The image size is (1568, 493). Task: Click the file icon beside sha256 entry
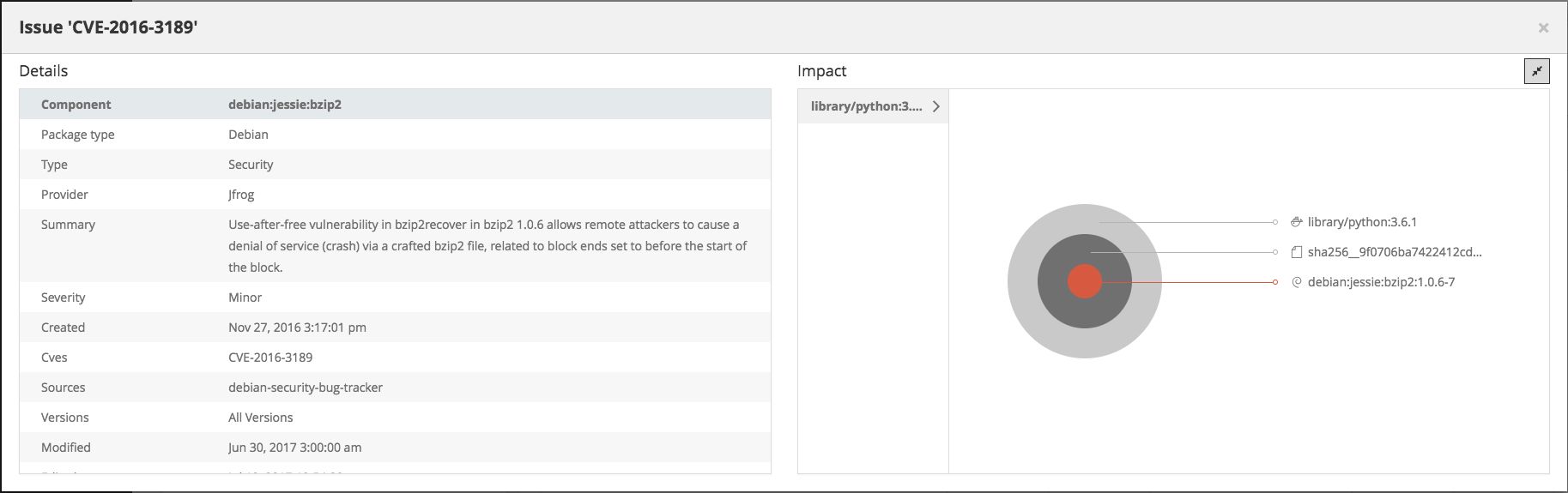(x=1297, y=252)
